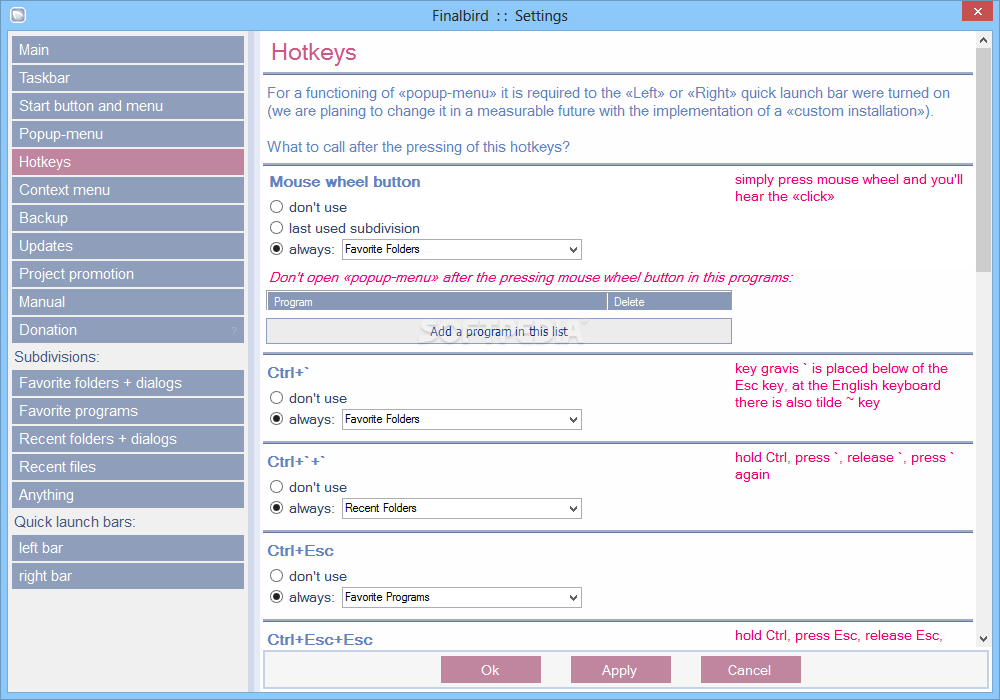Open Recent folders + dialogs subdivision
Image resolution: width=1000 pixels, height=700 pixels.
point(128,439)
